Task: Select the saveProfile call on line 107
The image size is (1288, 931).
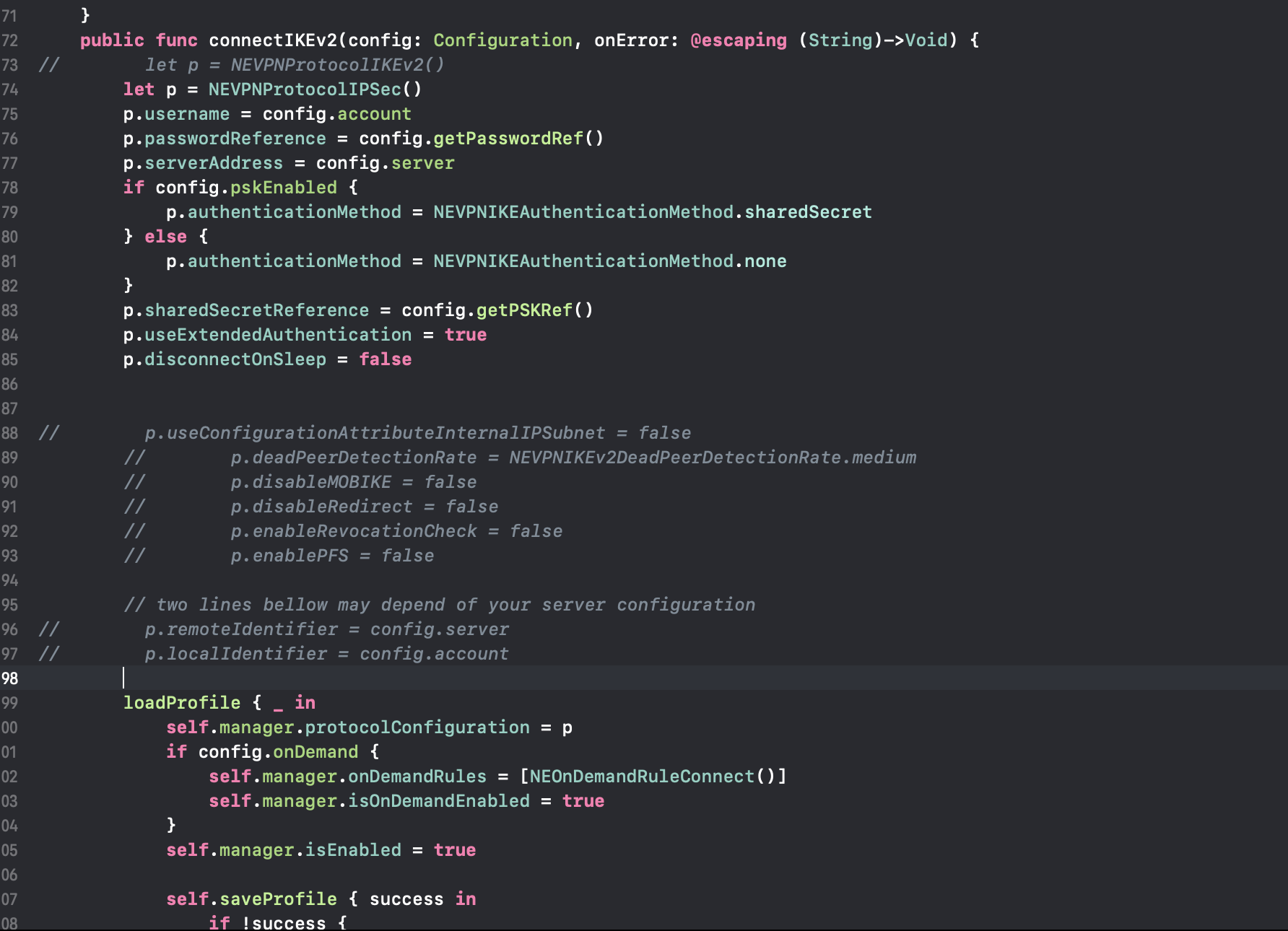Action: click(x=278, y=899)
